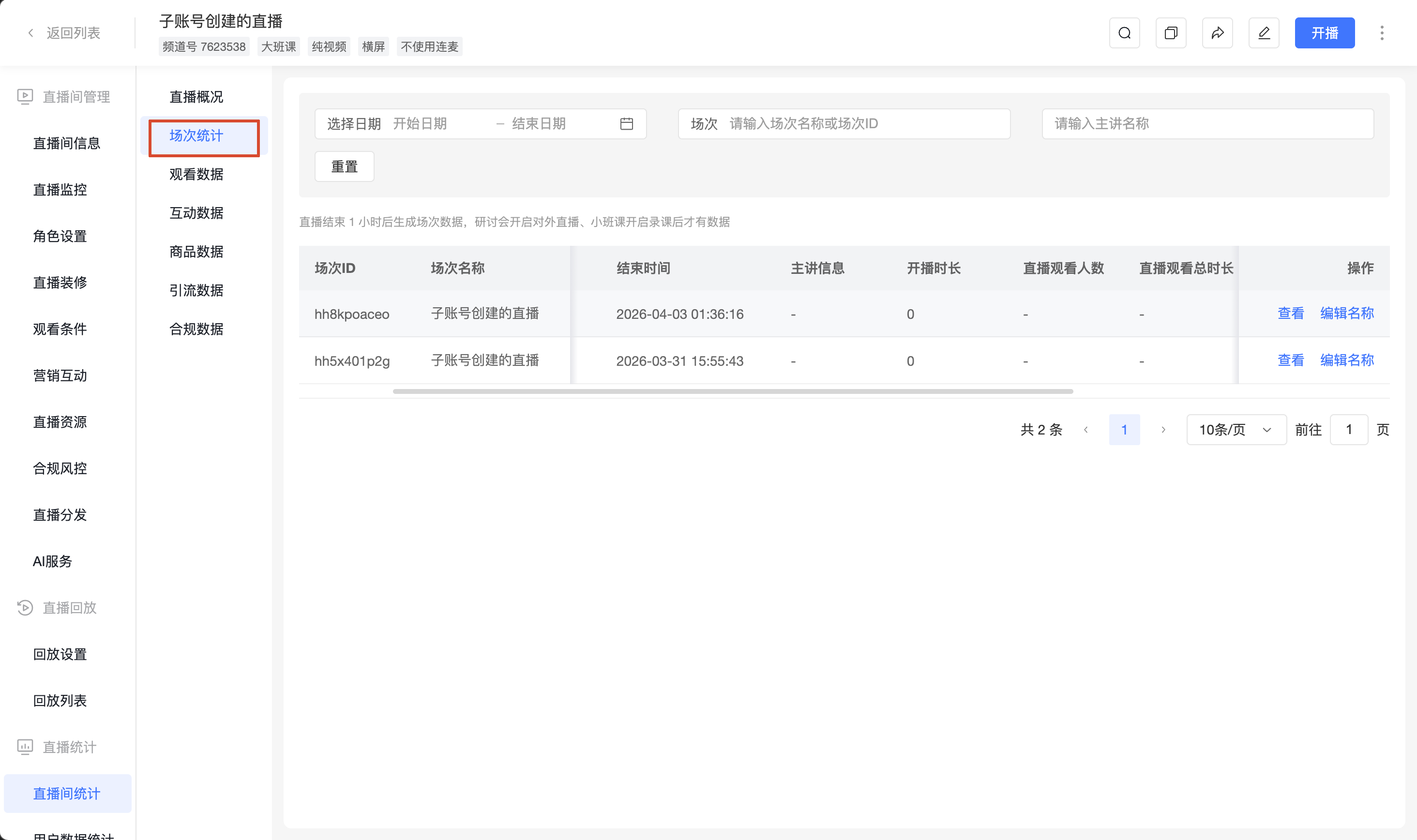Click the 结束日期 end date field
This screenshot has height=840, width=1417.
click(x=558, y=123)
